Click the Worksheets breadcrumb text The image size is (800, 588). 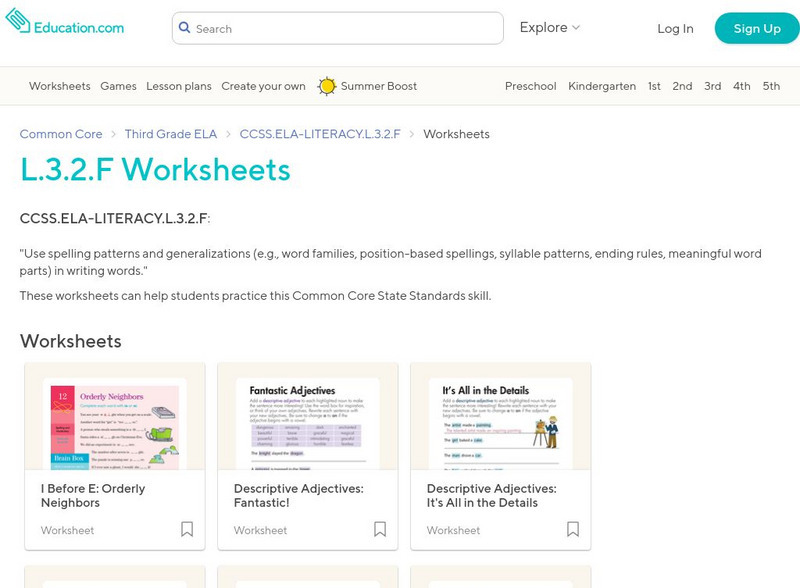(x=456, y=134)
